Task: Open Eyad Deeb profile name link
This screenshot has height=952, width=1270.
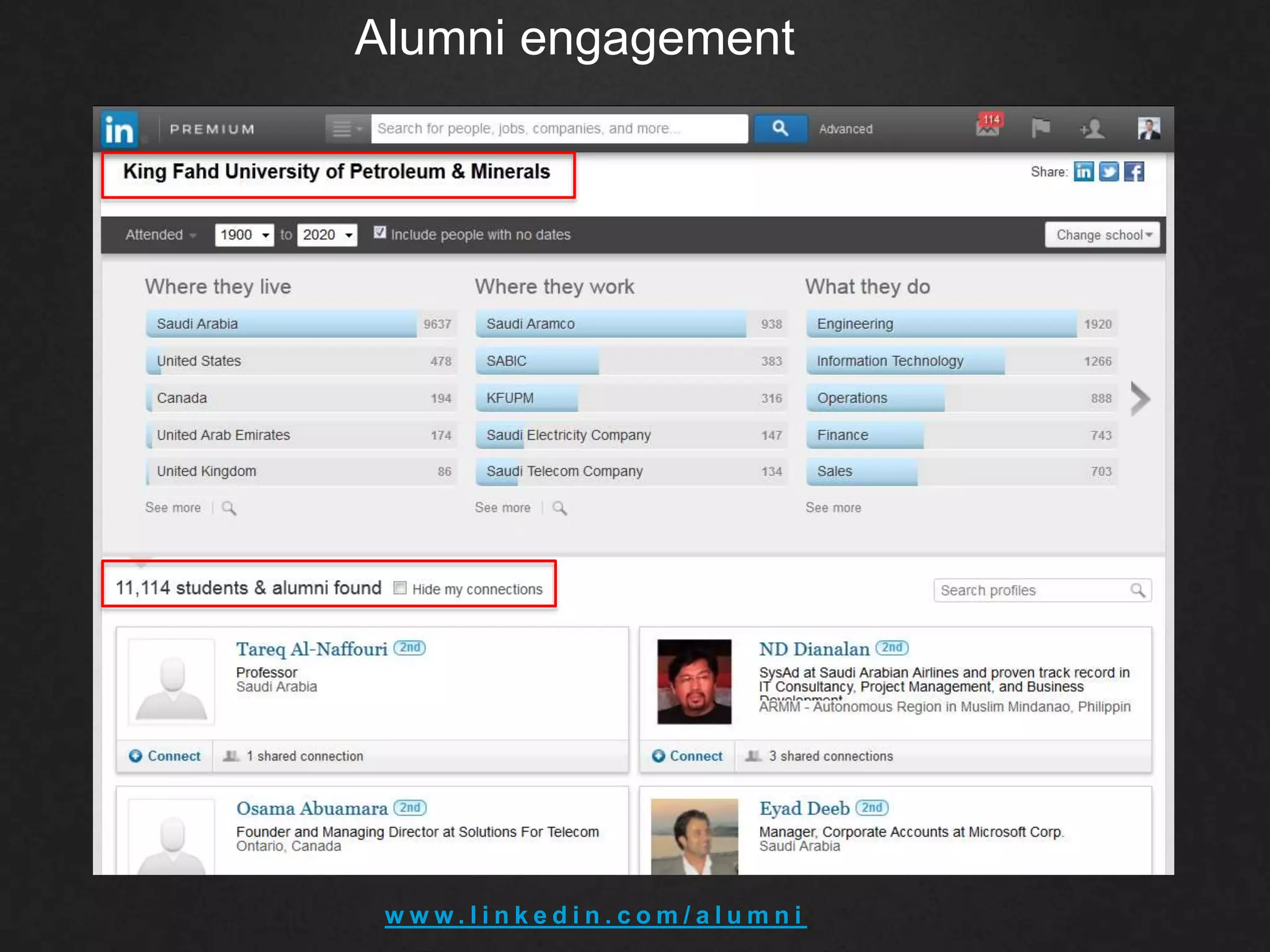Action: click(804, 808)
